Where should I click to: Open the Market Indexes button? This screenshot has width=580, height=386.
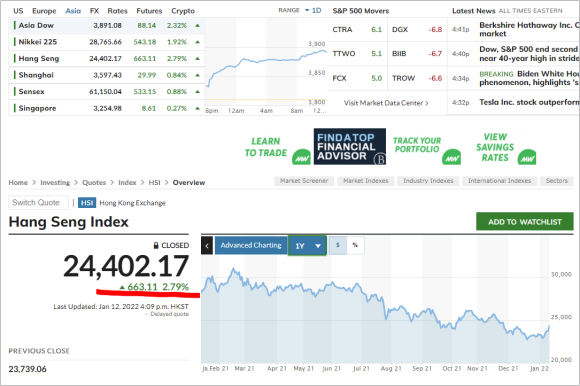click(x=366, y=181)
